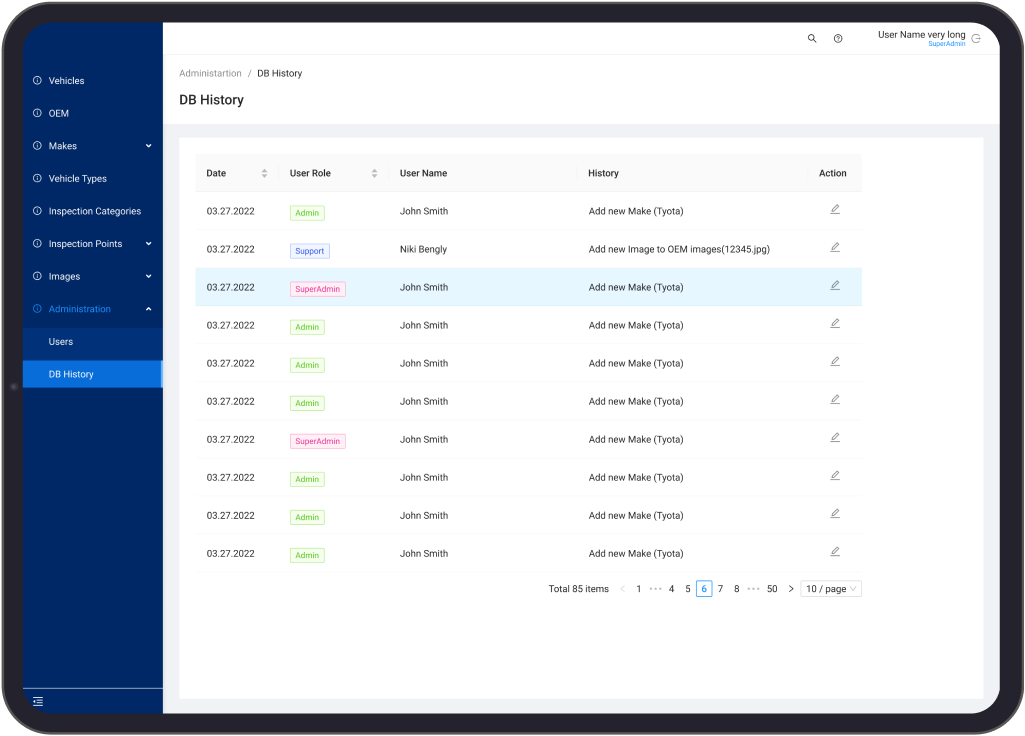
Task: Click edit icon for Niki Bengly row
Action: pyautogui.click(x=835, y=248)
